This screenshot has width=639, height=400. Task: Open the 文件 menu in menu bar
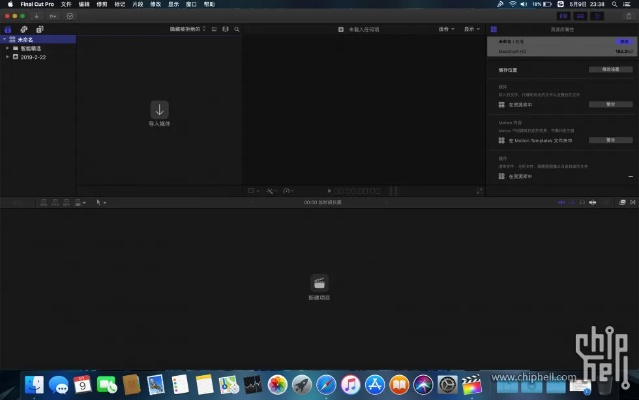(66, 4)
